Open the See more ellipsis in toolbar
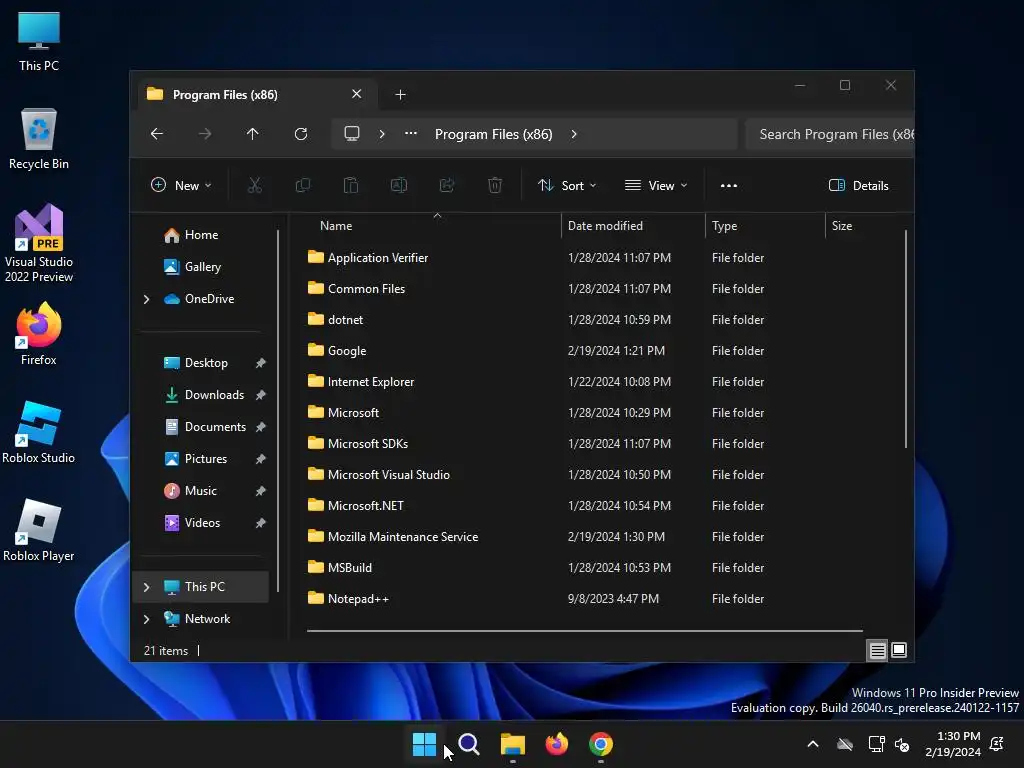 [729, 185]
